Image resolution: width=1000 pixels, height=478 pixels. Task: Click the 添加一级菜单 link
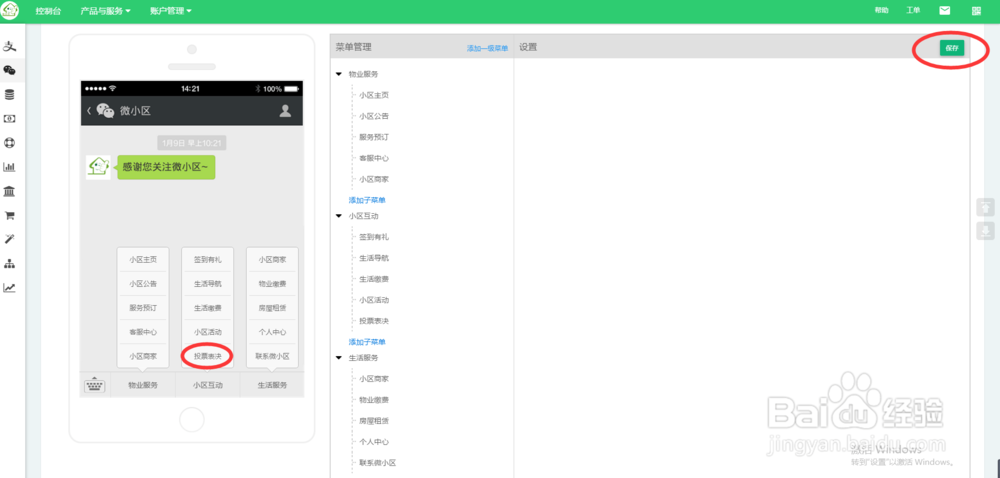[487, 48]
